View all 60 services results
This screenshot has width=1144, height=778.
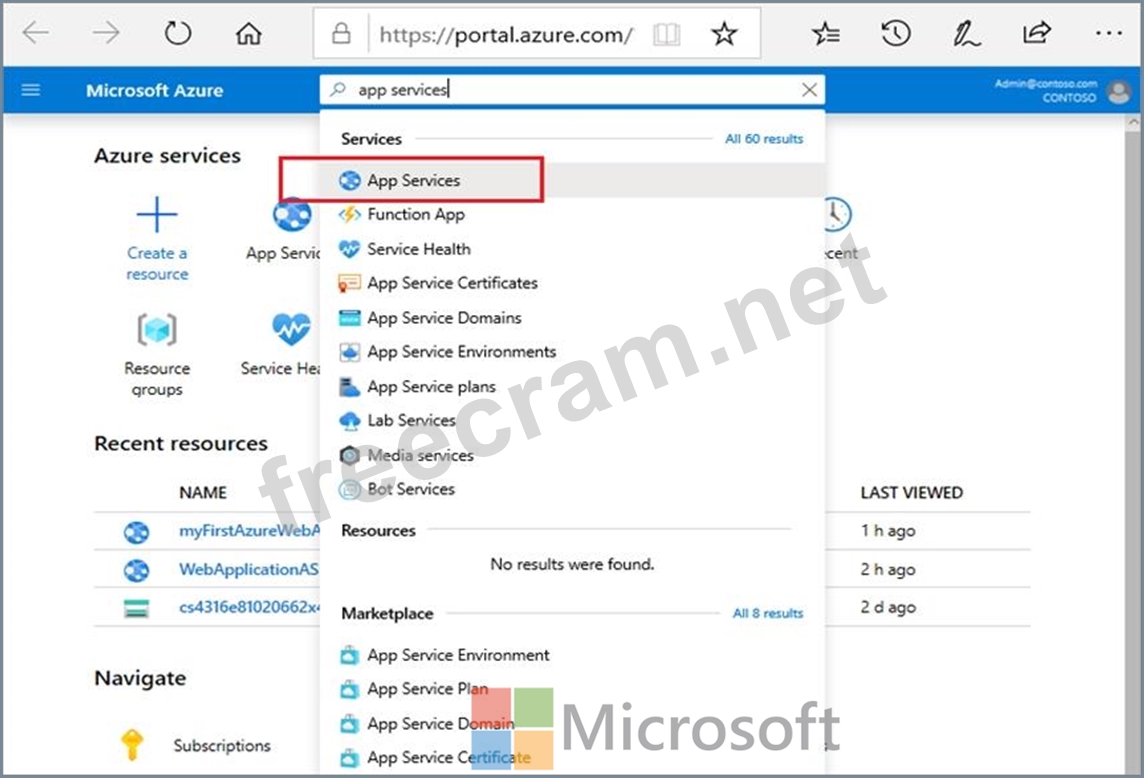[764, 139]
